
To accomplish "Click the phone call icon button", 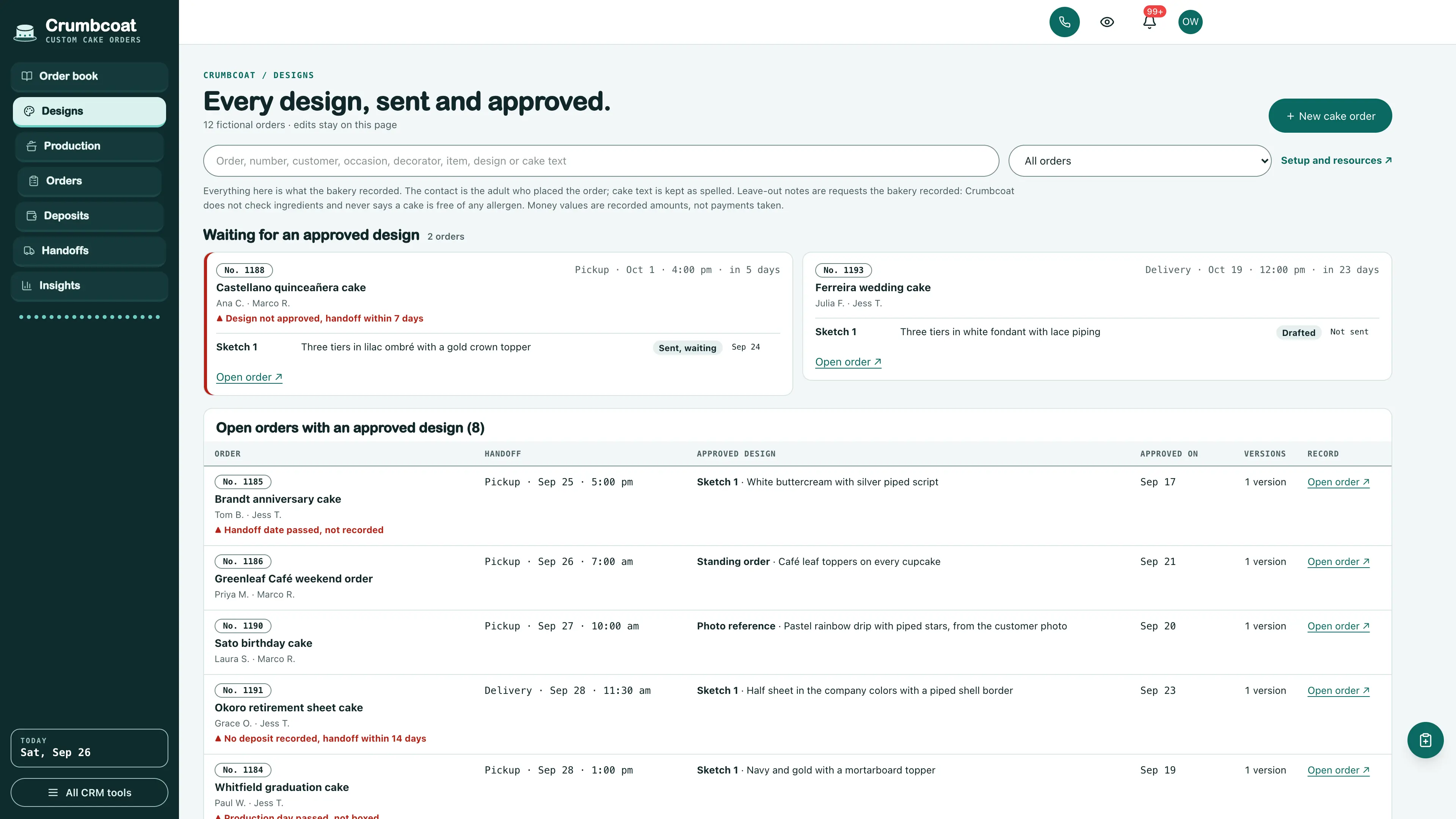I will 1064,22.
